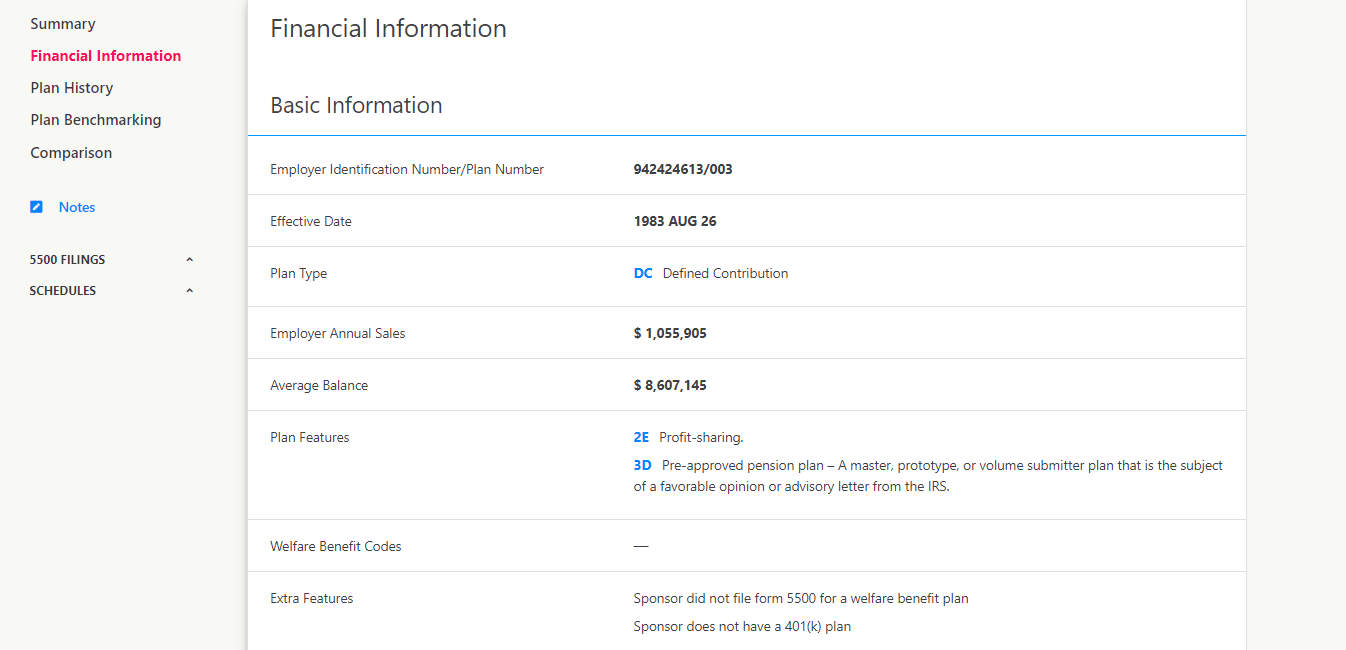Click the 5500 FILINGS section label

[68, 260]
